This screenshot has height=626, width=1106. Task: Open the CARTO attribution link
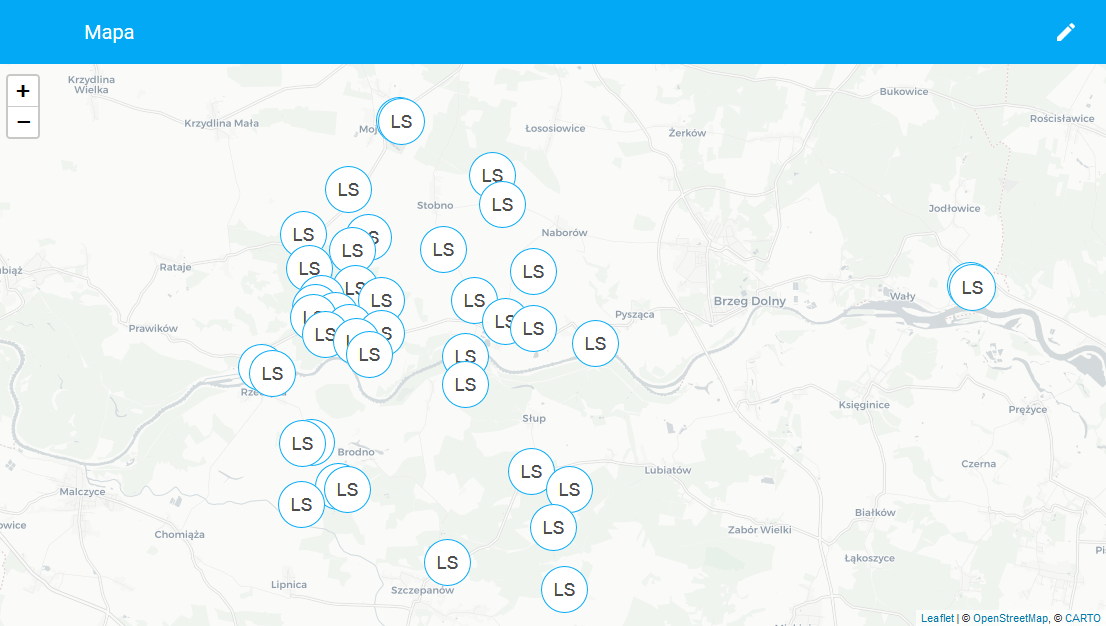[x=1082, y=618]
